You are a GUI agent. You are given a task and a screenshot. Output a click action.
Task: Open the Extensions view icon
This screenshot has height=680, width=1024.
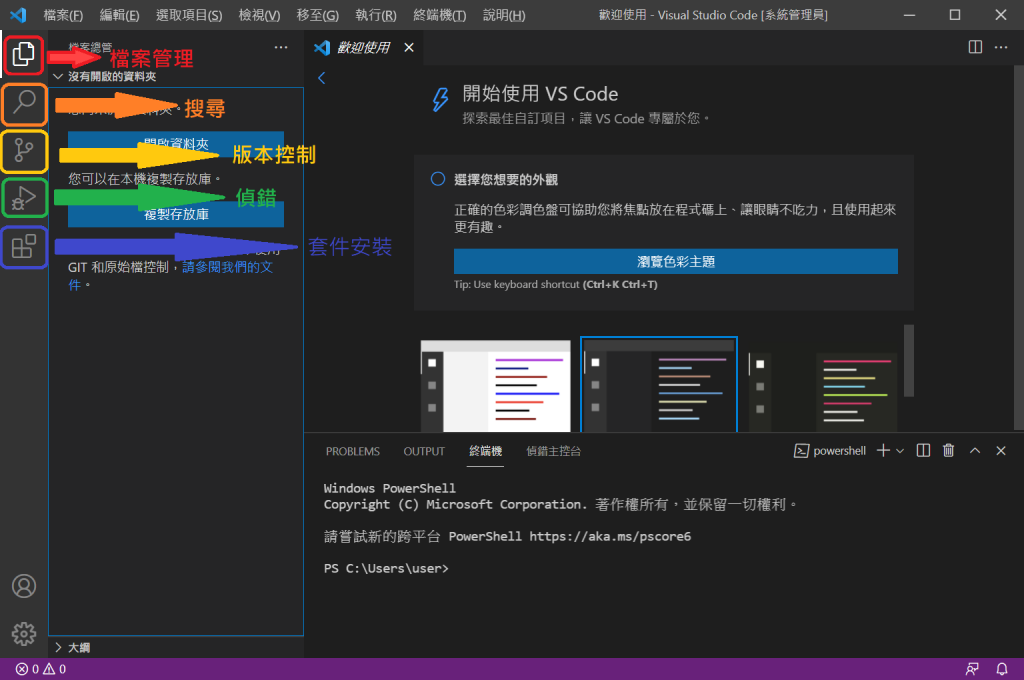pyautogui.click(x=24, y=246)
